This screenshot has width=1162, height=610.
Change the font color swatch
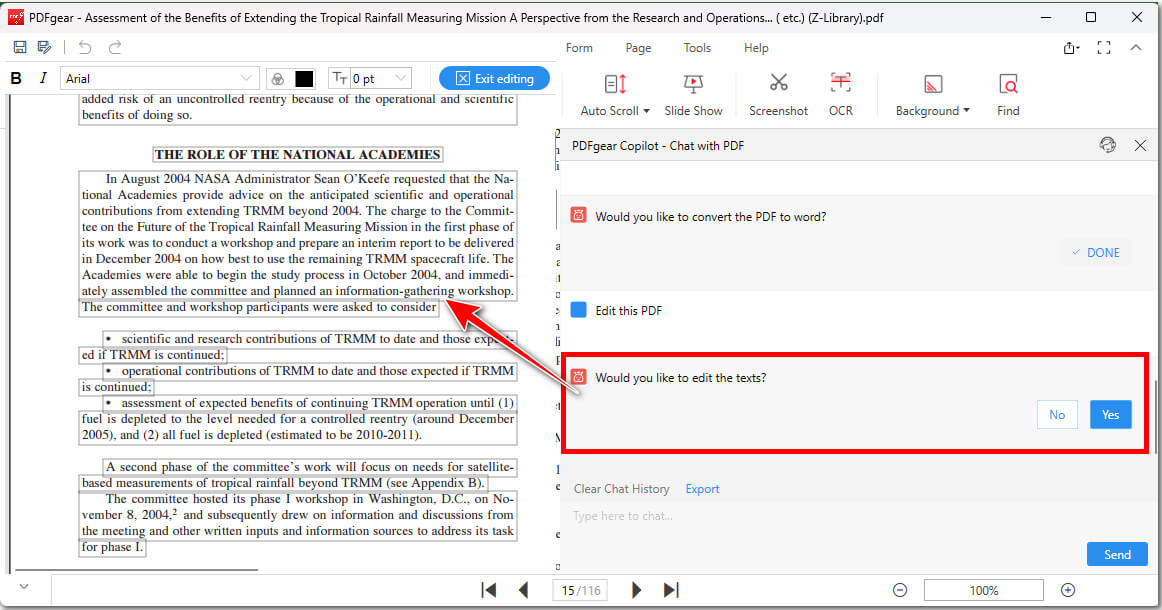tap(302, 77)
